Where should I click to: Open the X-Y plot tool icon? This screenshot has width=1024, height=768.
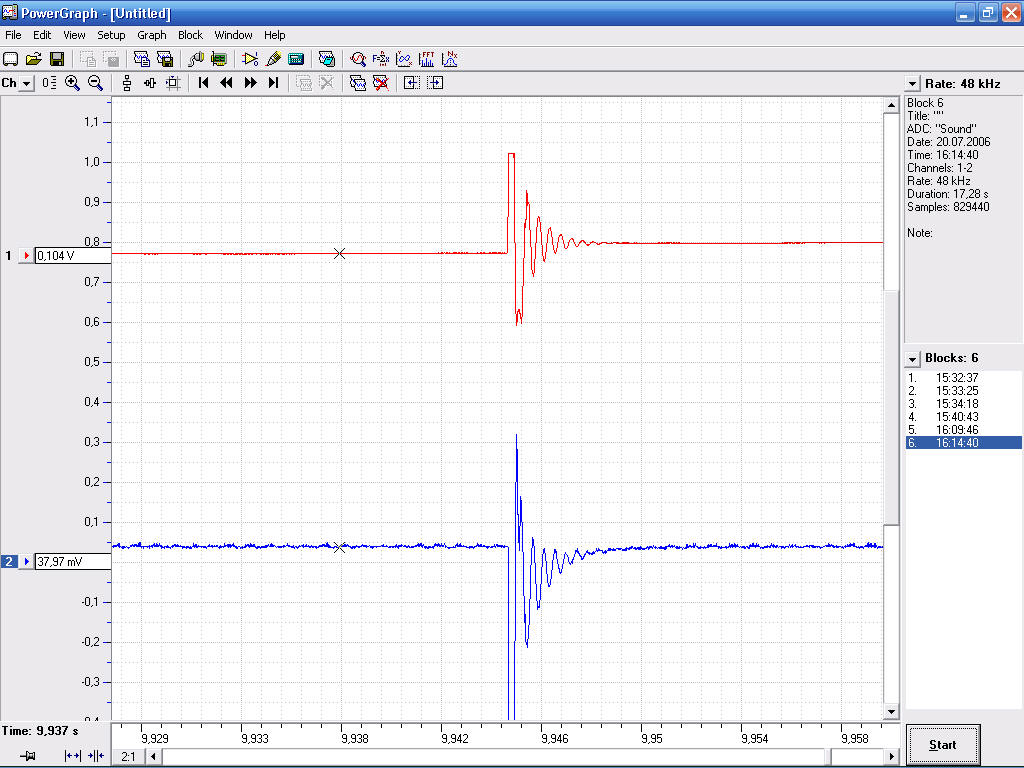coord(404,59)
